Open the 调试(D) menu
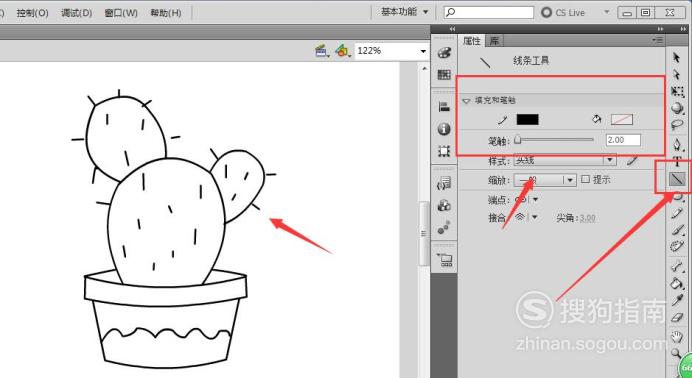Image resolution: width=692 pixels, height=378 pixels. [x=76, y=13]
